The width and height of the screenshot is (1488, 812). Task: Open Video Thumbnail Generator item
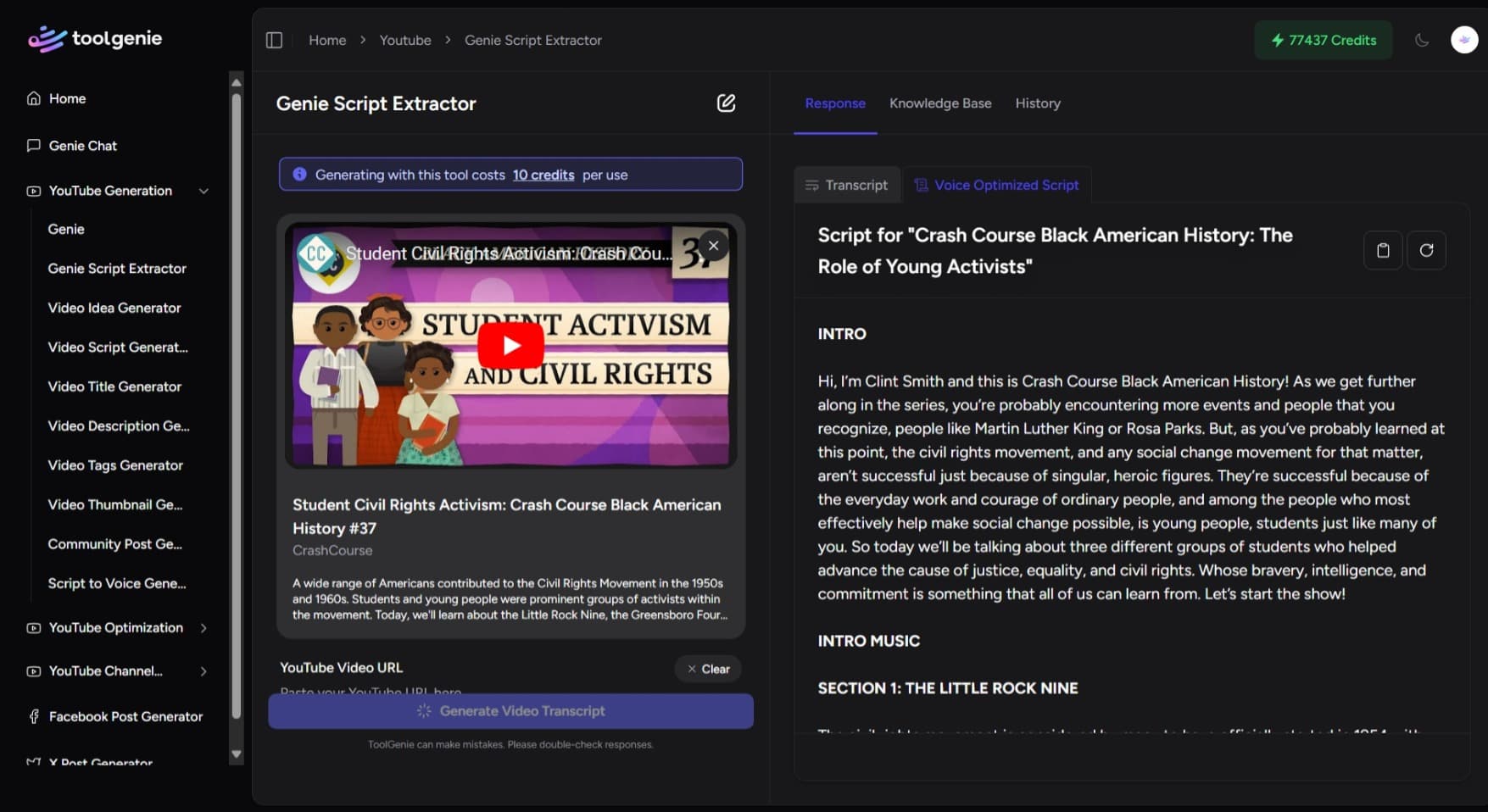(115, 504)
